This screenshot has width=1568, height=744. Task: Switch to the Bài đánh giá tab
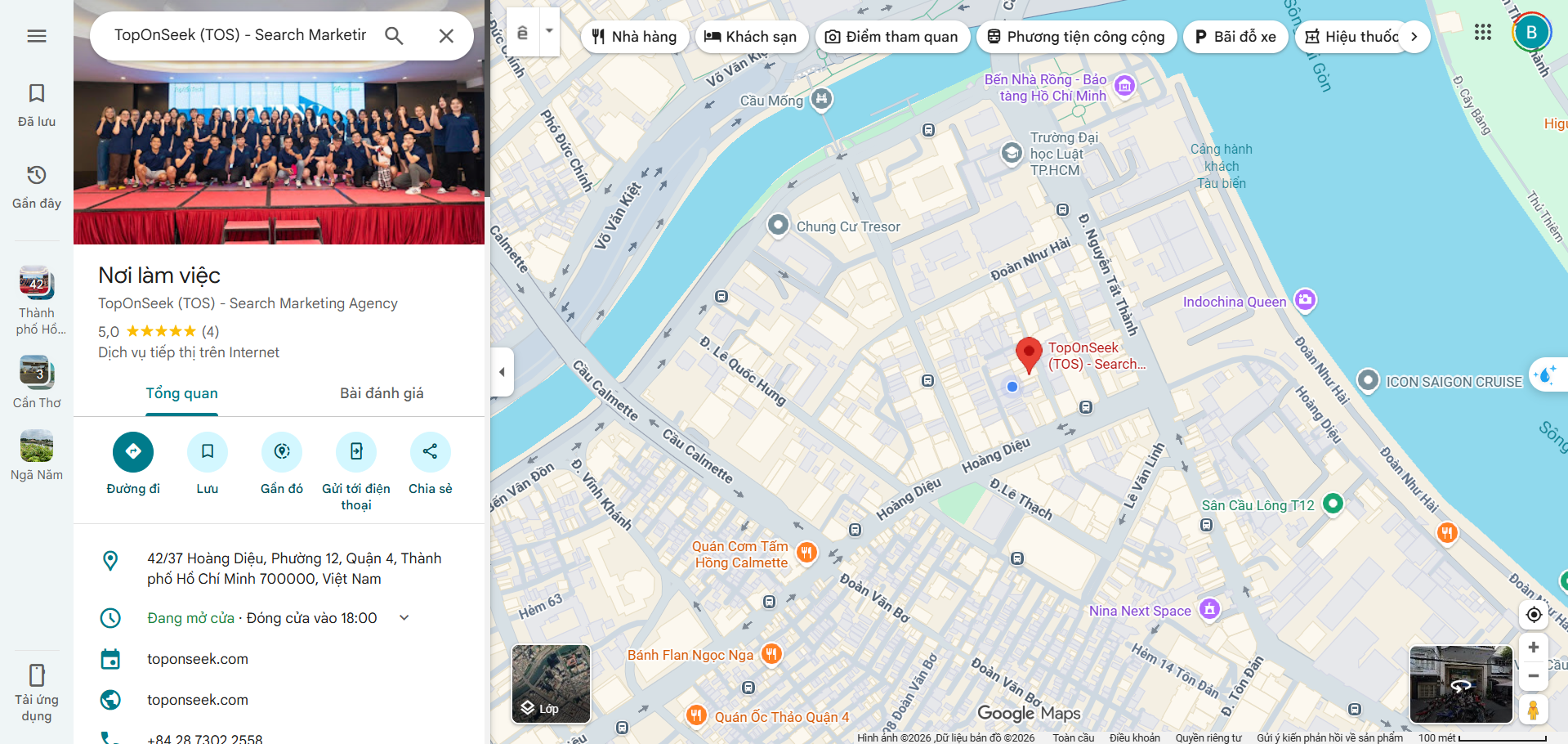[x=382, y=392]
